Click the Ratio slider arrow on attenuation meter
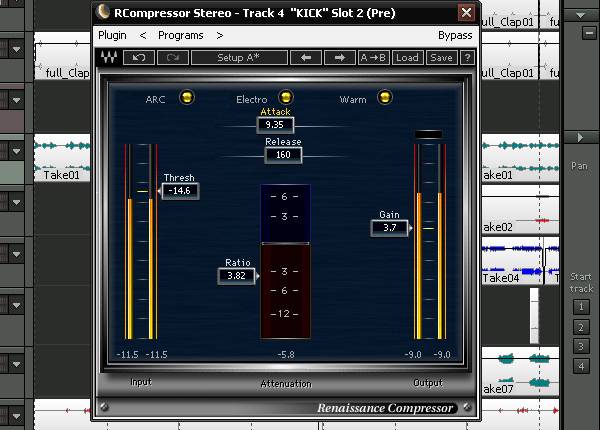 click(x=258, y=276)
